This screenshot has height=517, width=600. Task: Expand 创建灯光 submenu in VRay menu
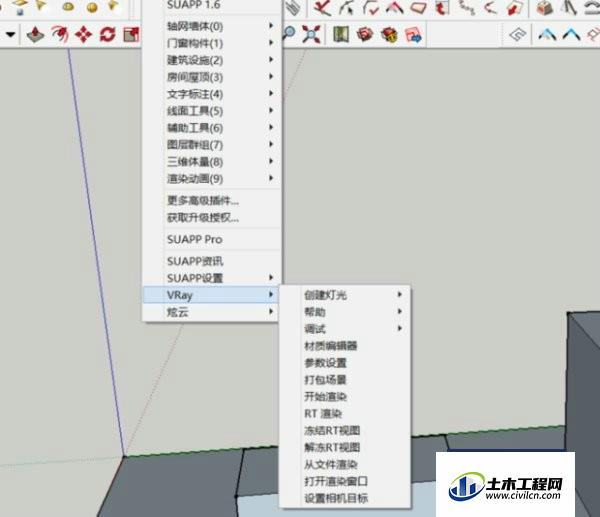coord(345,295)
